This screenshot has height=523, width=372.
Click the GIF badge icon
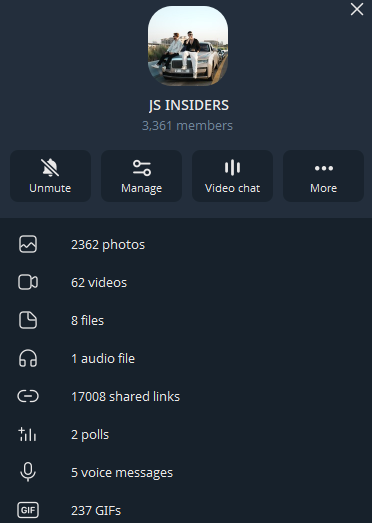tap(28, 510)
